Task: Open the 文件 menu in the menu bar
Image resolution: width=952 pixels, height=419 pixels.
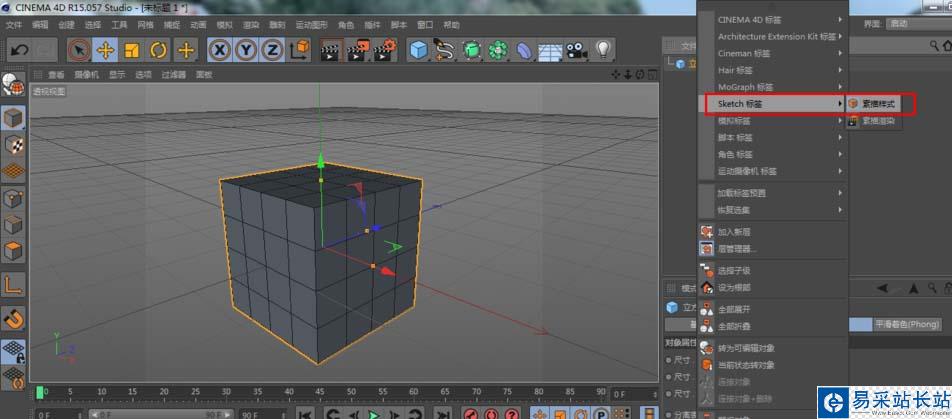Action: tap(14, 24)
